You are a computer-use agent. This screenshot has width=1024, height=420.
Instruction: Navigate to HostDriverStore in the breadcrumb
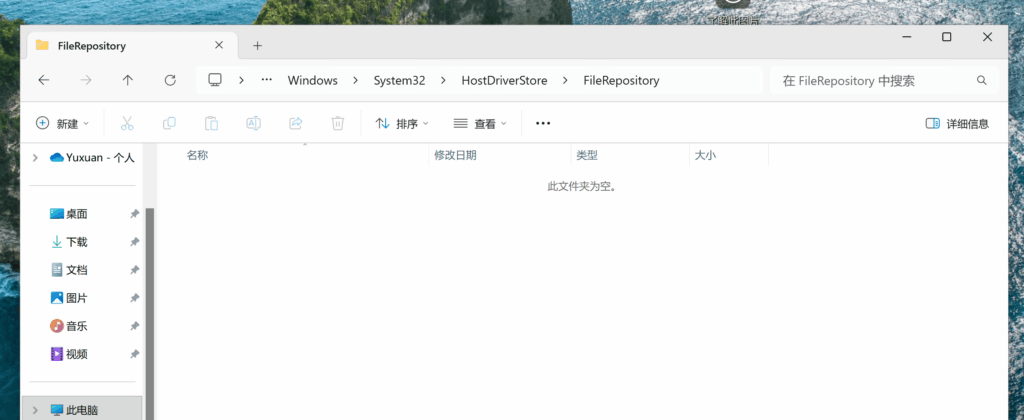(504, 80)
